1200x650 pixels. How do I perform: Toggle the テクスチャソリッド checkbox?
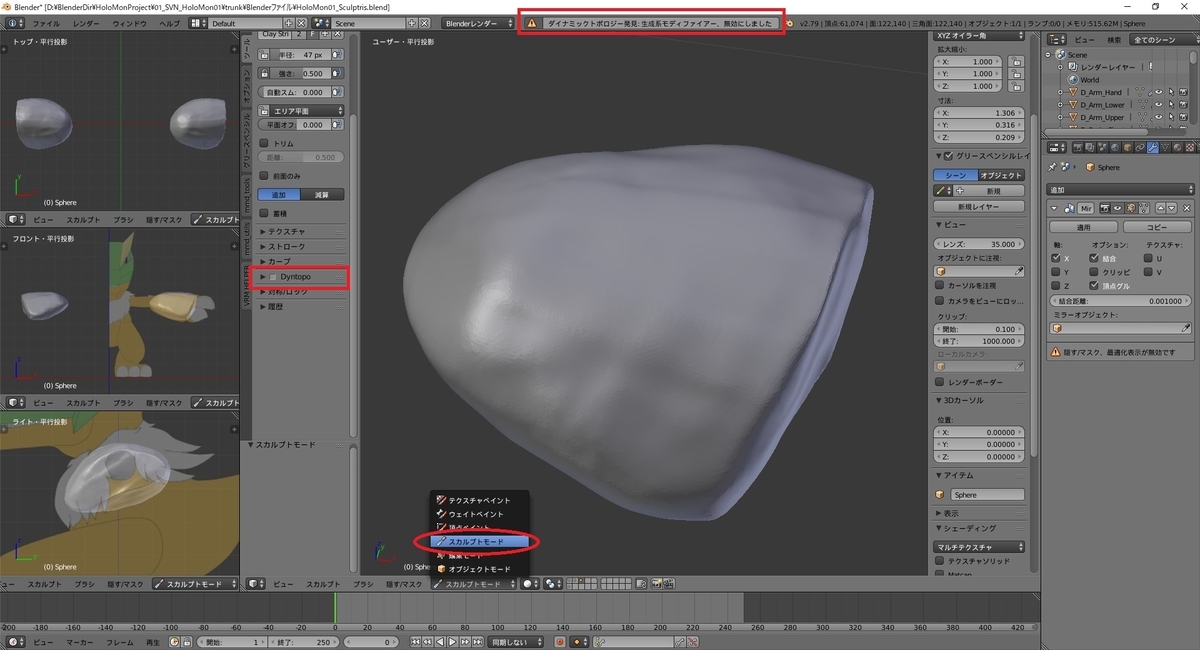coord(939,561)
